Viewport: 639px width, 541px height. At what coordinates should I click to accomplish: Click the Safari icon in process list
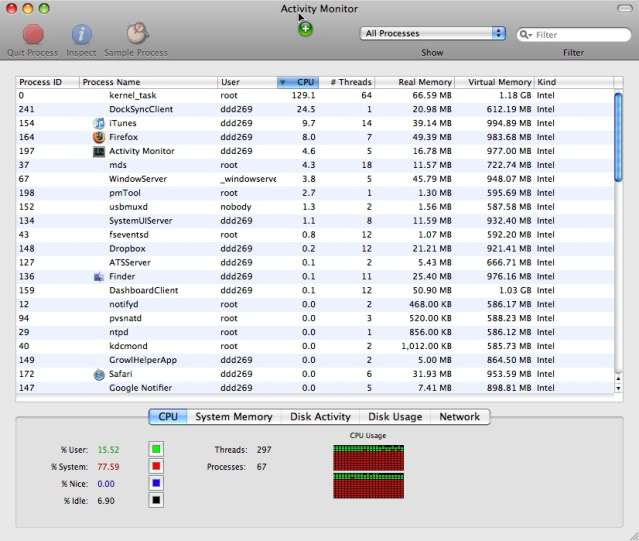(99, 374)
